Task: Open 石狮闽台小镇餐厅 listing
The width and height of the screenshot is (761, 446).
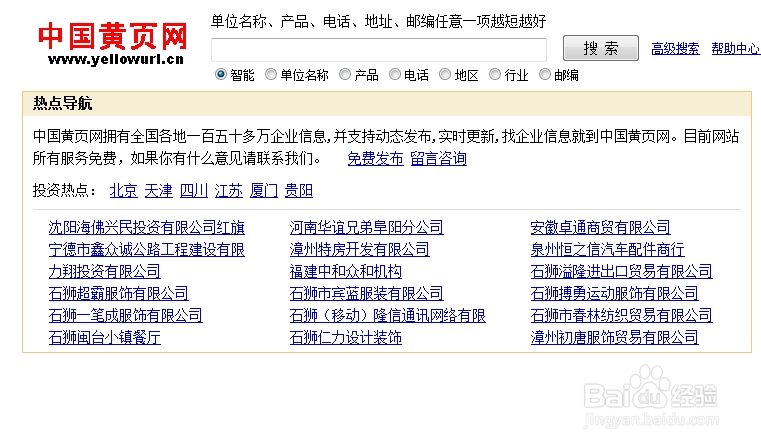Action: 104,337
